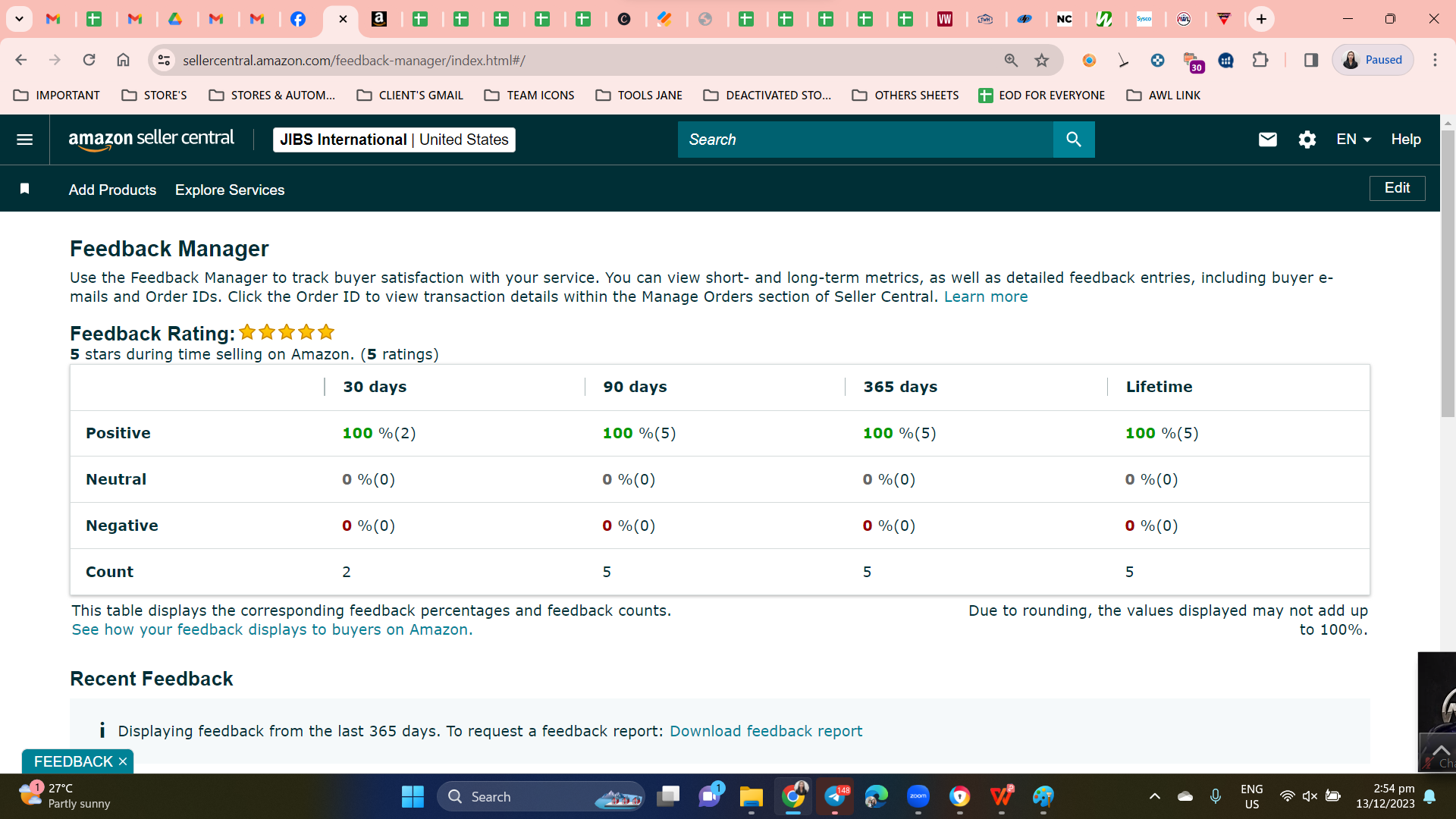Show hidden system tray icons
This screenshot has height=819, width=1456.
pyautogui.click(x=1154, y=796)
